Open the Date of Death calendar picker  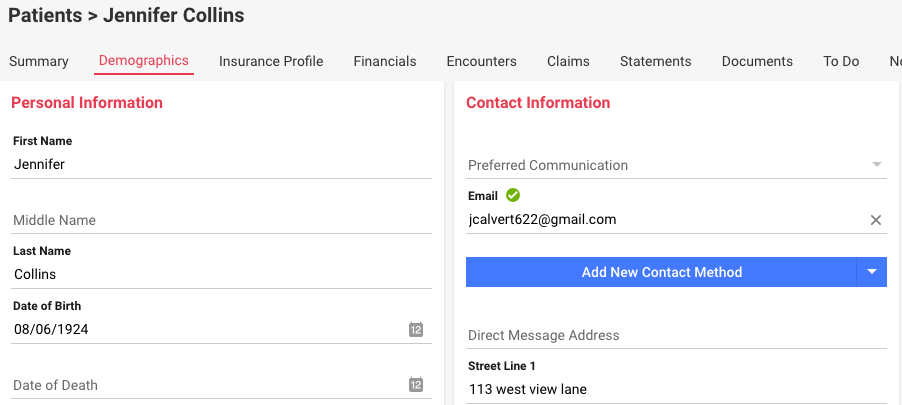tap(416, 385)
